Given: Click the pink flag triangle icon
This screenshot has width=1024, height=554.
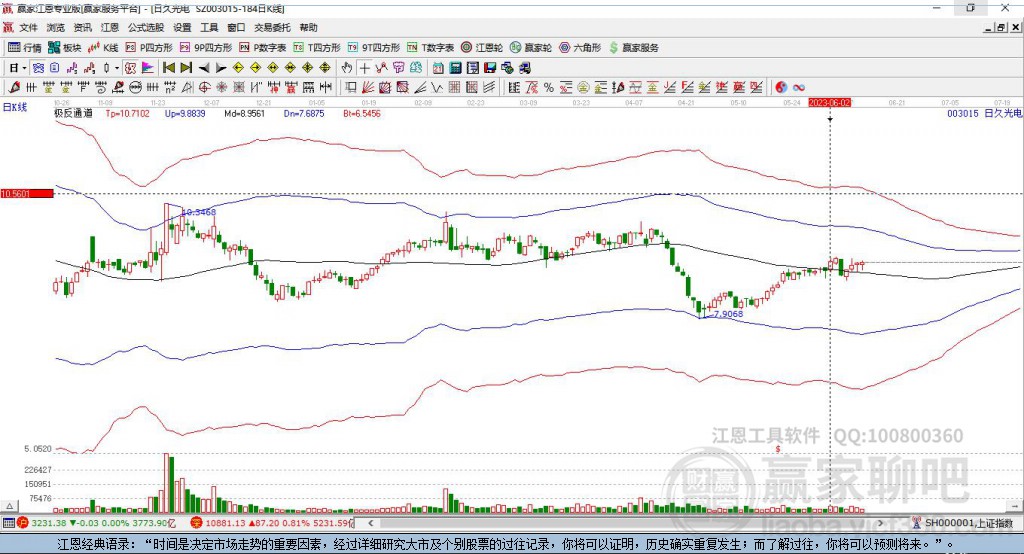Looking at the screenshot, I should coord(148,68).
